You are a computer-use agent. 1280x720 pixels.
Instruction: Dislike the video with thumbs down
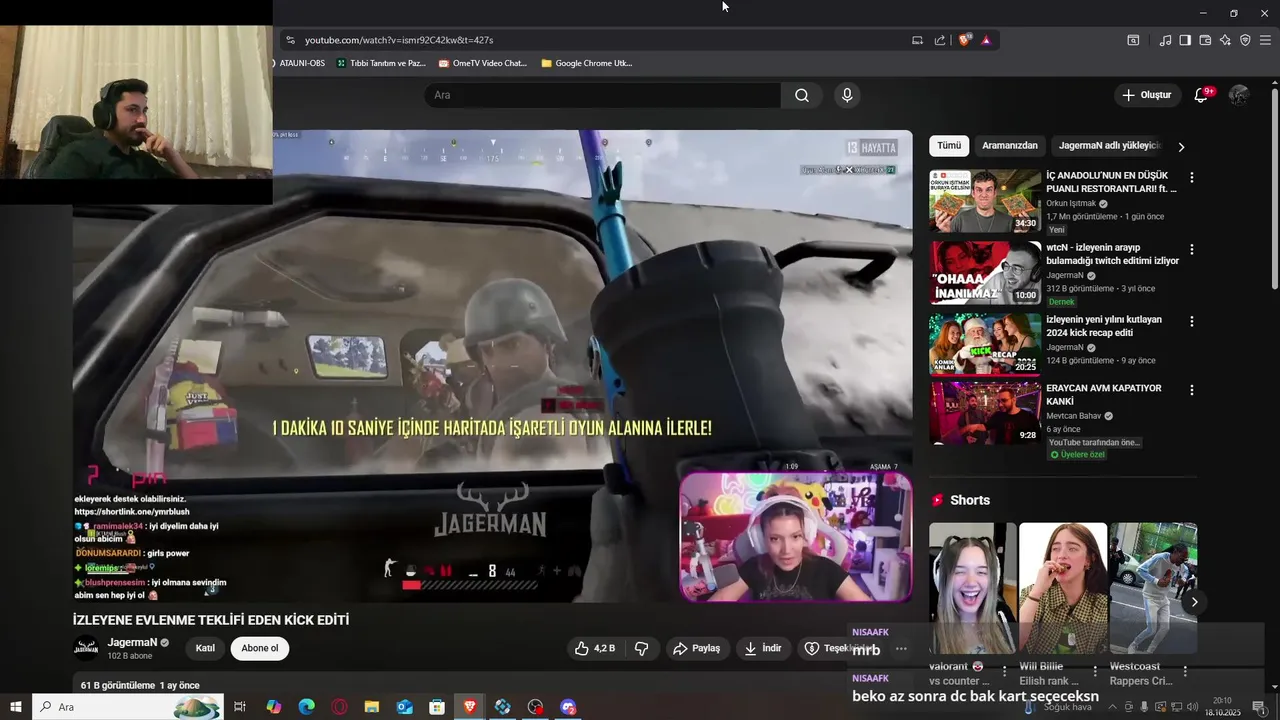pyautogui.click(x=642, y=648)
